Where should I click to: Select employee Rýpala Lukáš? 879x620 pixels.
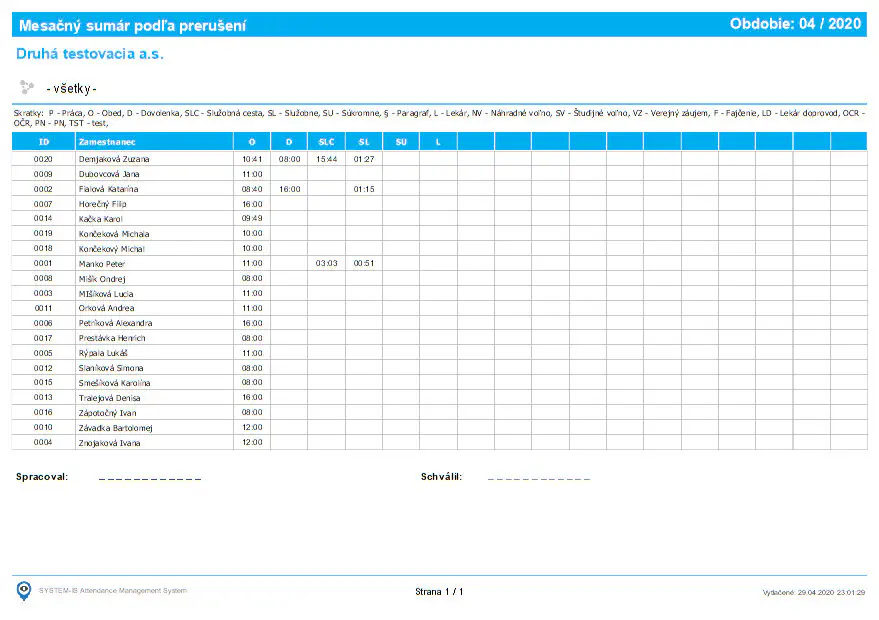point(103,353)
